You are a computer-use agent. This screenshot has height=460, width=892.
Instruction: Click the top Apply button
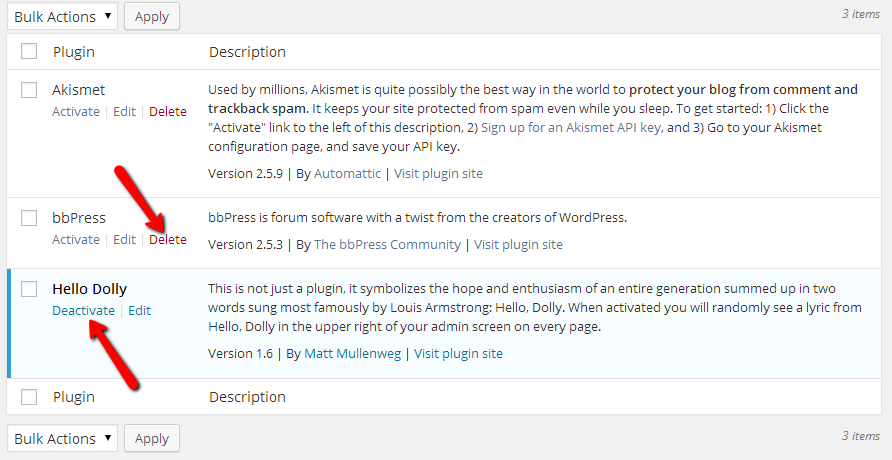point(152,17)
